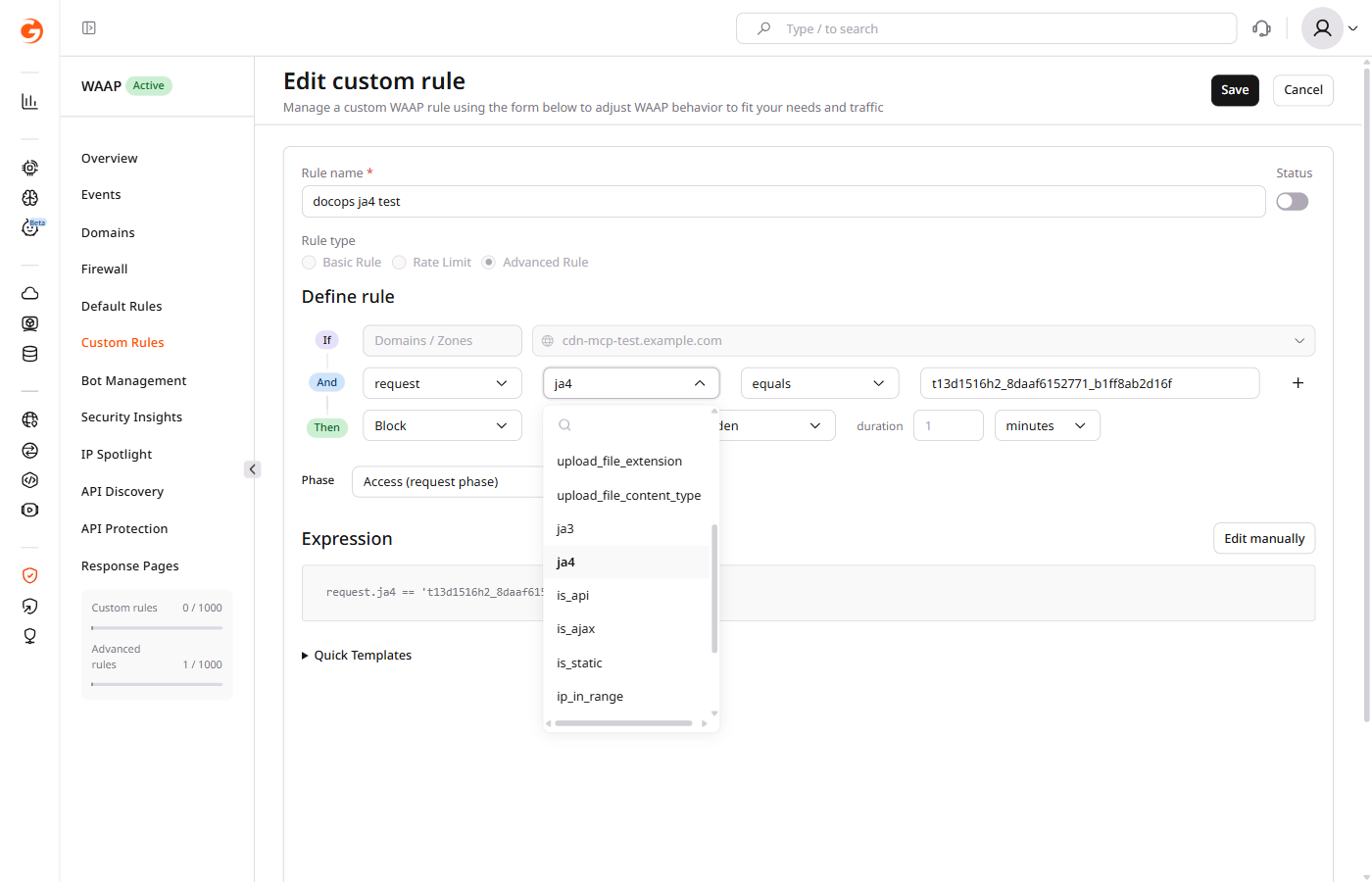Choose is_ajax from the field list
The height and width of the screenshot is (882, 1372).
[626, 628]
